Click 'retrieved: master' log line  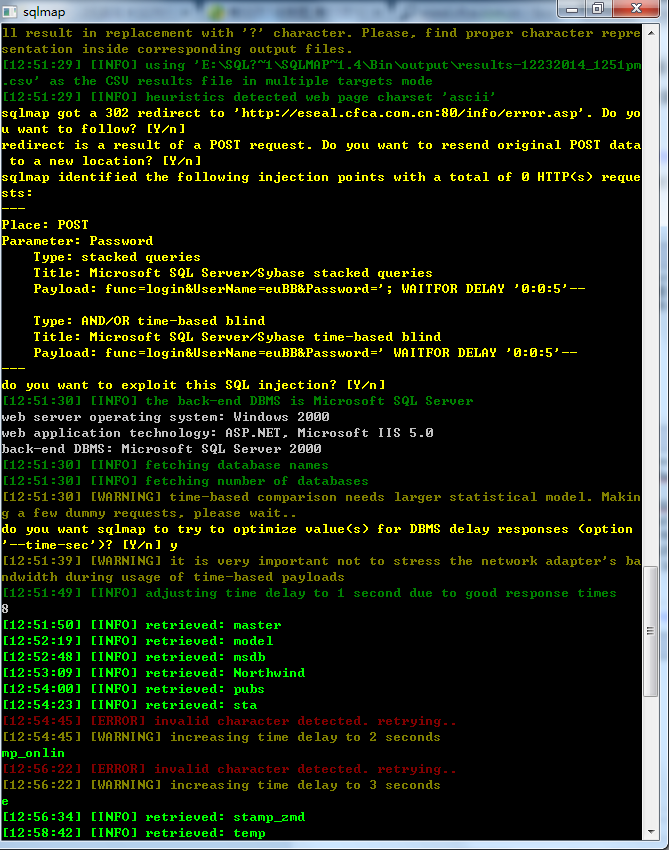142,625
